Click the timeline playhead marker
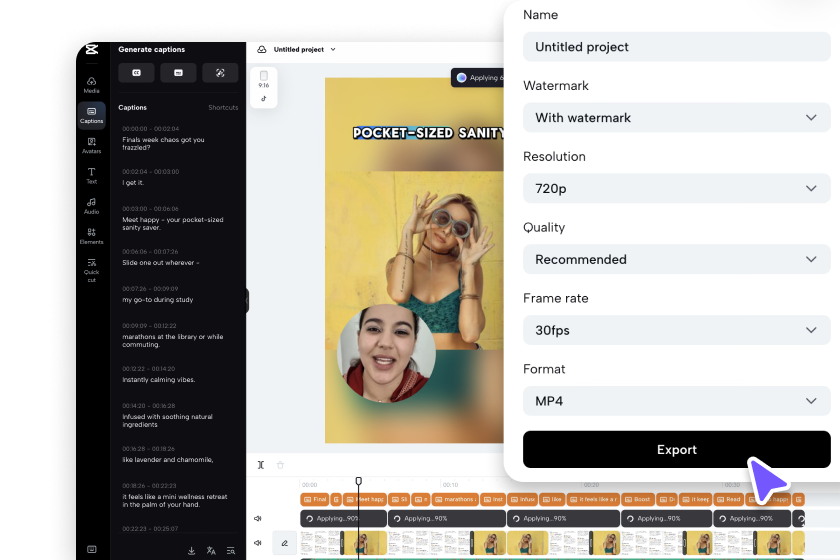Image resolution: width=840 pixels, height=560 pixels. pyautogui.click(x=358, y=481)
